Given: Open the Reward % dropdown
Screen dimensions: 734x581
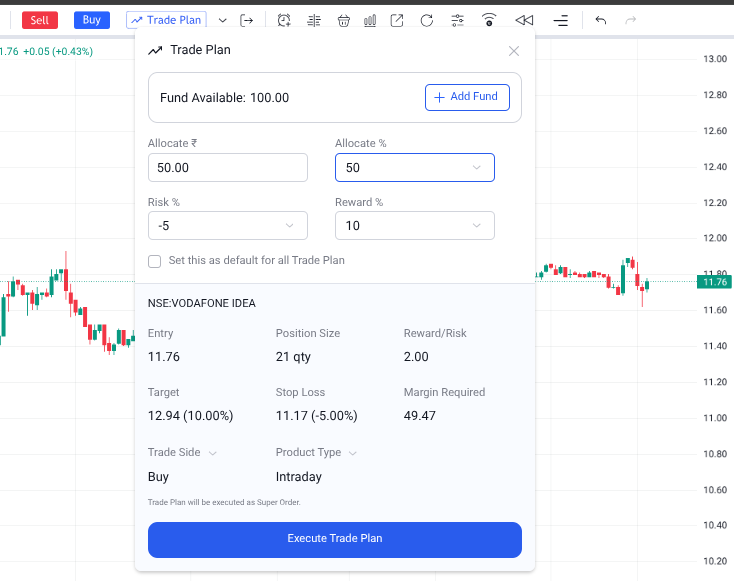Looking at the screenshot, I should tap(414, 226).
